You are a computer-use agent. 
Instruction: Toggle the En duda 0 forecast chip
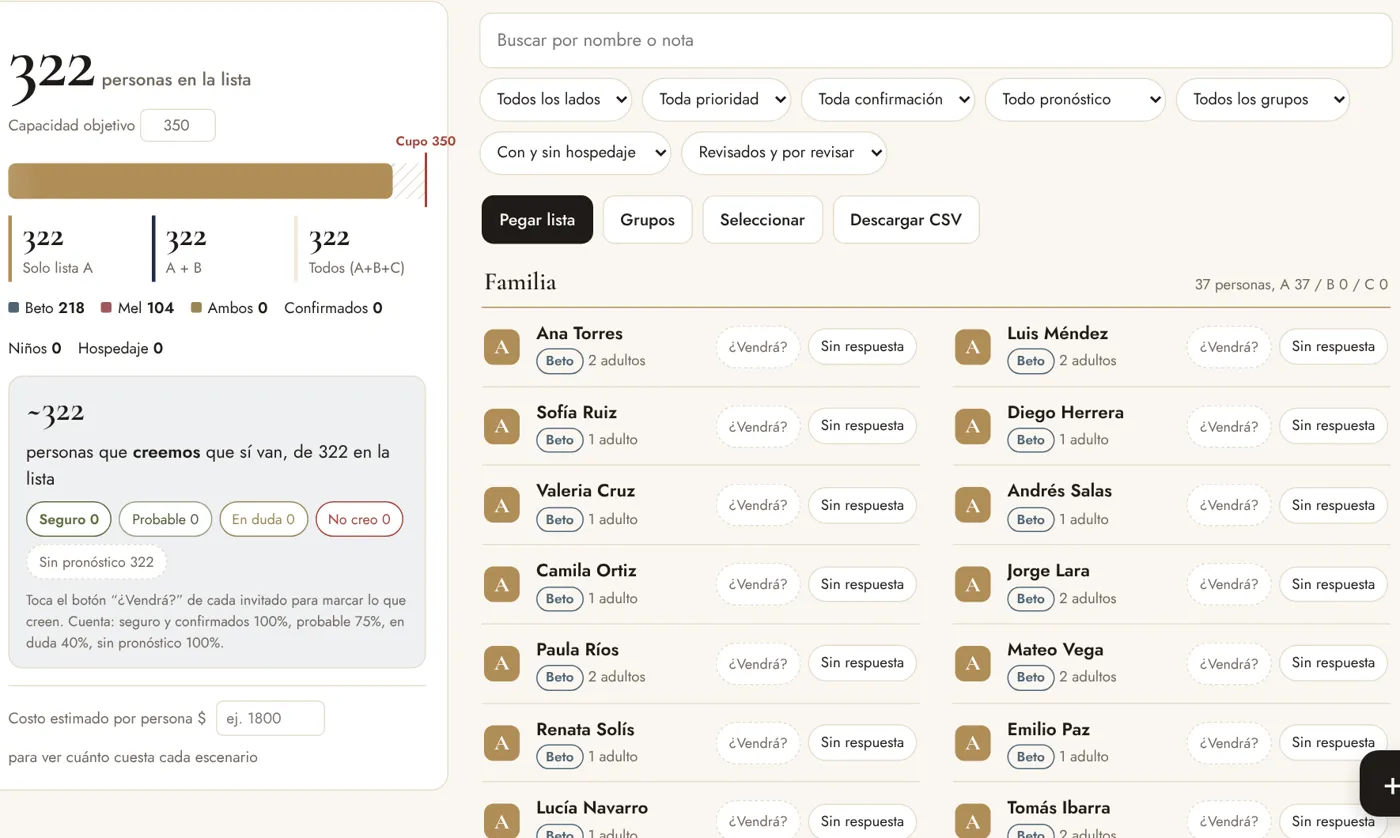(263, 519)
